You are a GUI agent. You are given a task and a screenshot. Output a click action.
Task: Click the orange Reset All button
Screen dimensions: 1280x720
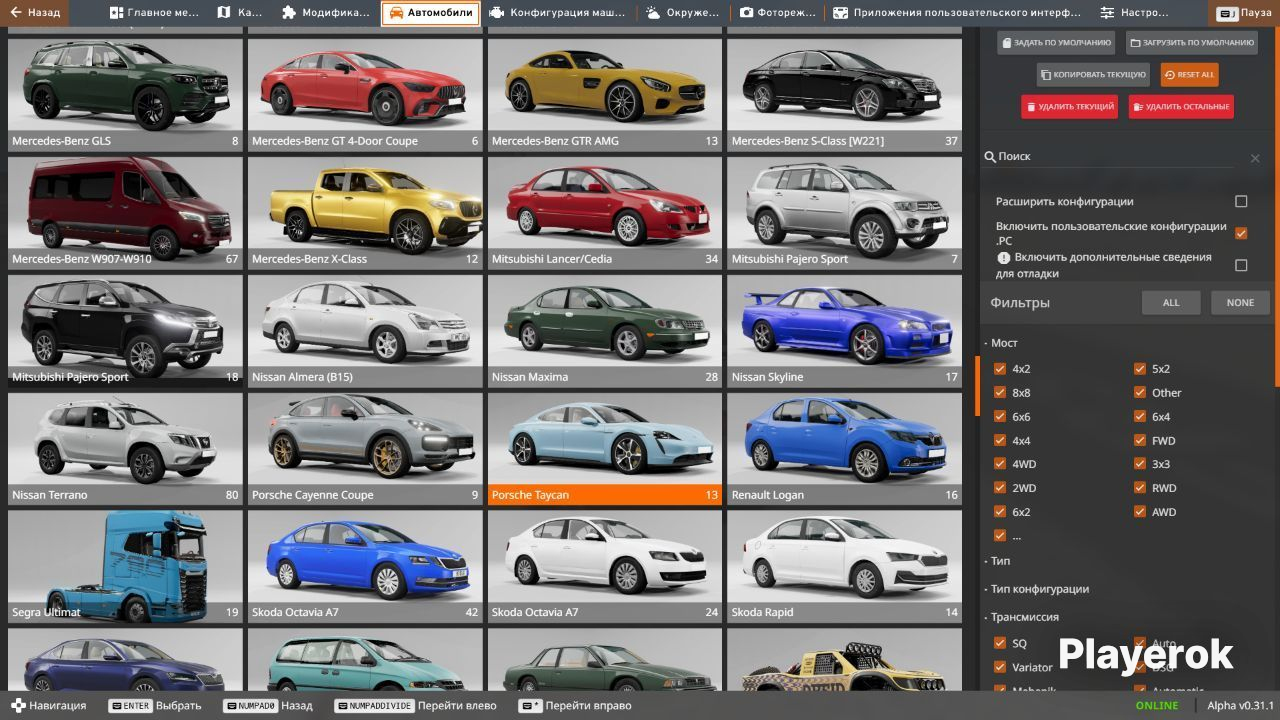point(1189,75)
